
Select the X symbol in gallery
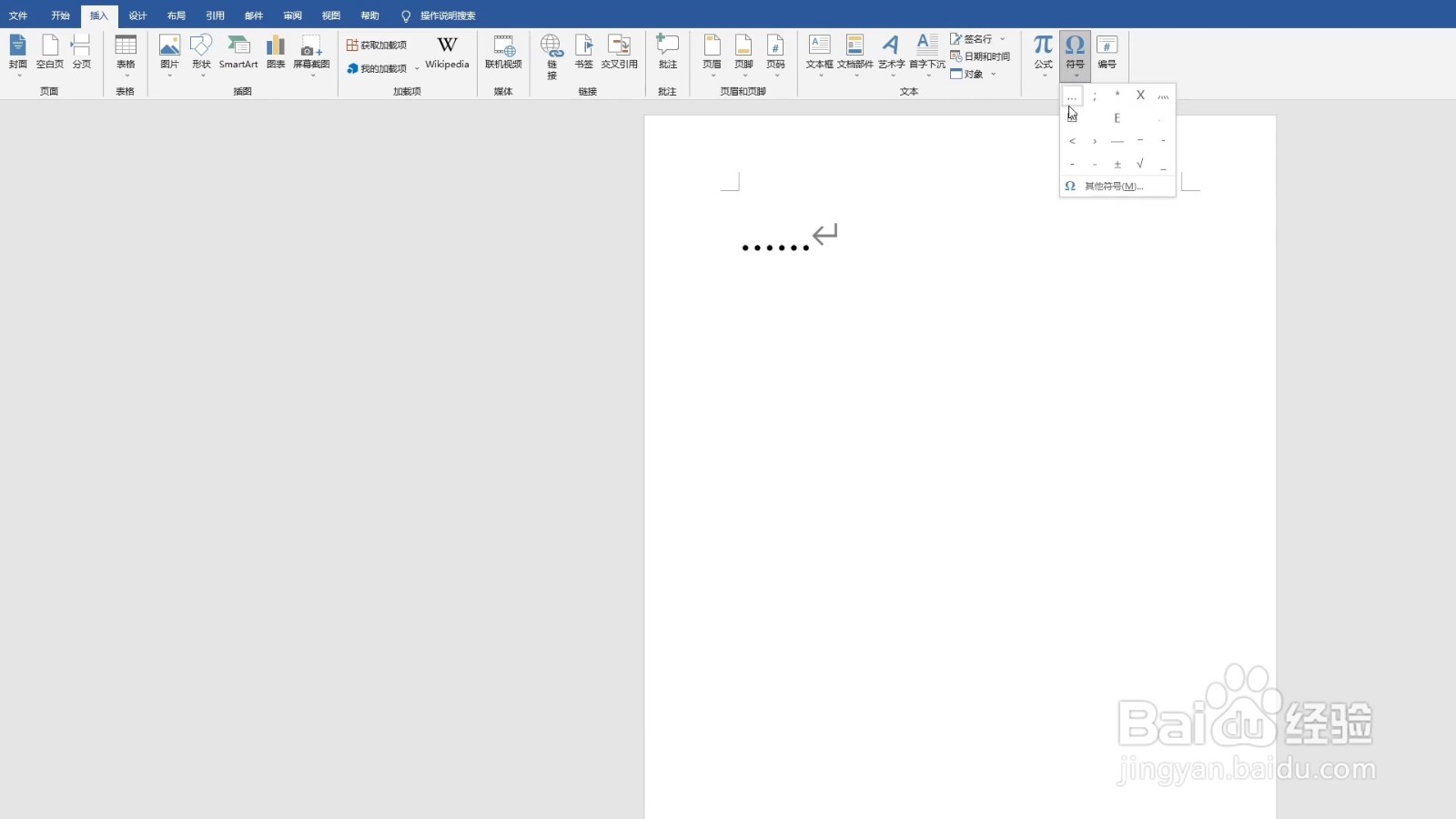coord(1140,96)
